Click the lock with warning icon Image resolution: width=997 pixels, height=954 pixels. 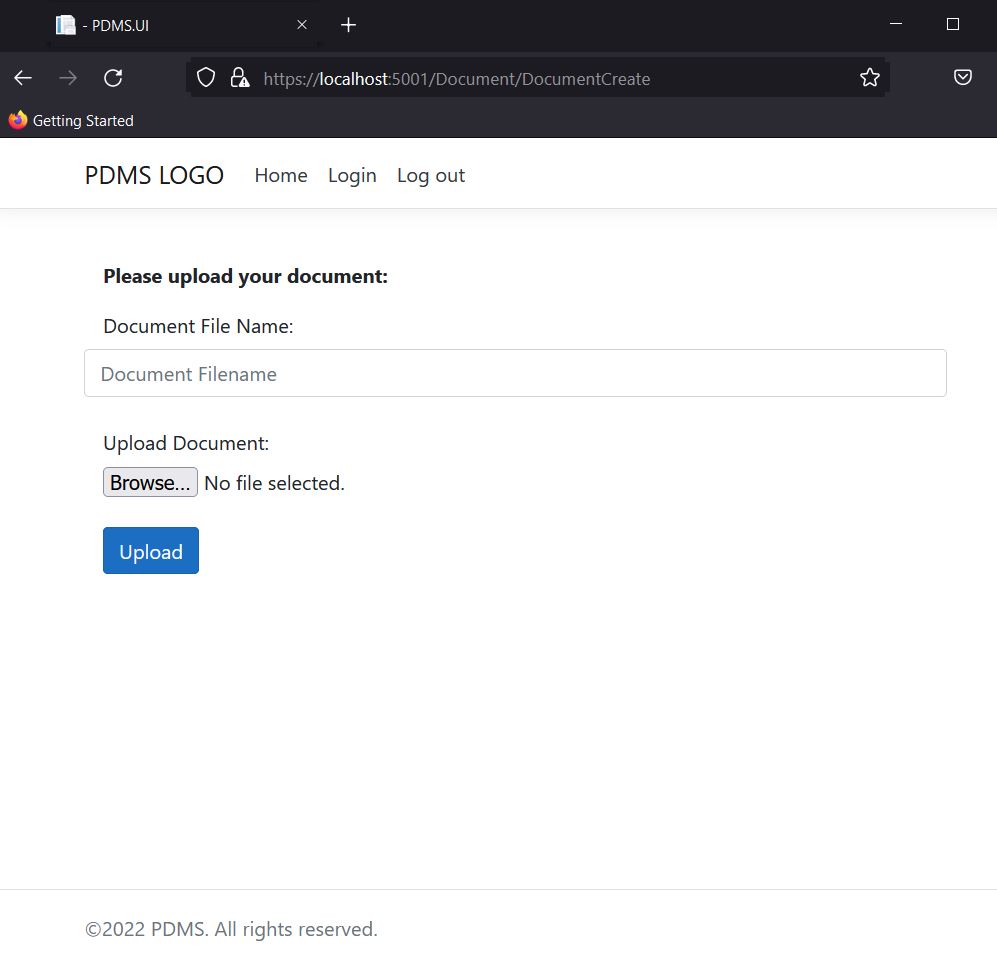point(240,78)
